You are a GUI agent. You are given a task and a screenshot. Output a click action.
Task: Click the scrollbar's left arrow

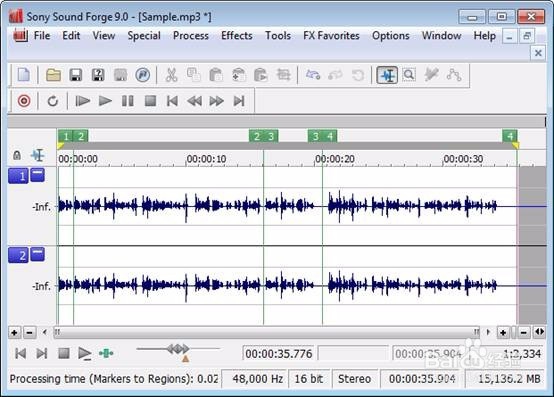tap(45, 332)
